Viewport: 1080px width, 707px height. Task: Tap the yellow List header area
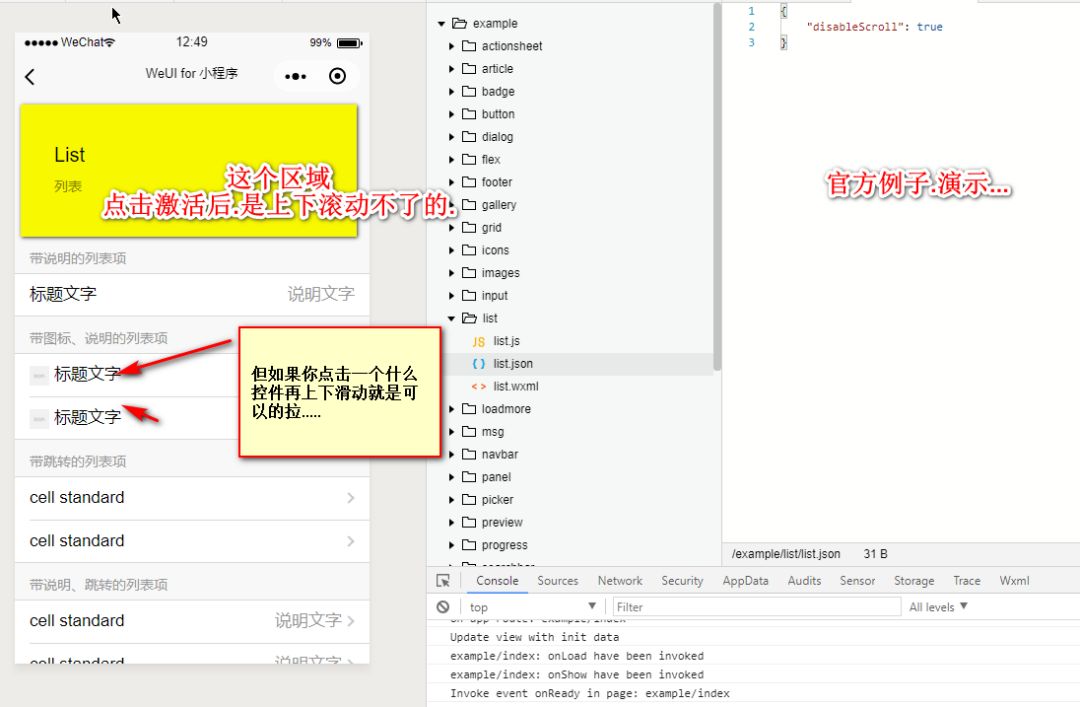pos(189,170)
